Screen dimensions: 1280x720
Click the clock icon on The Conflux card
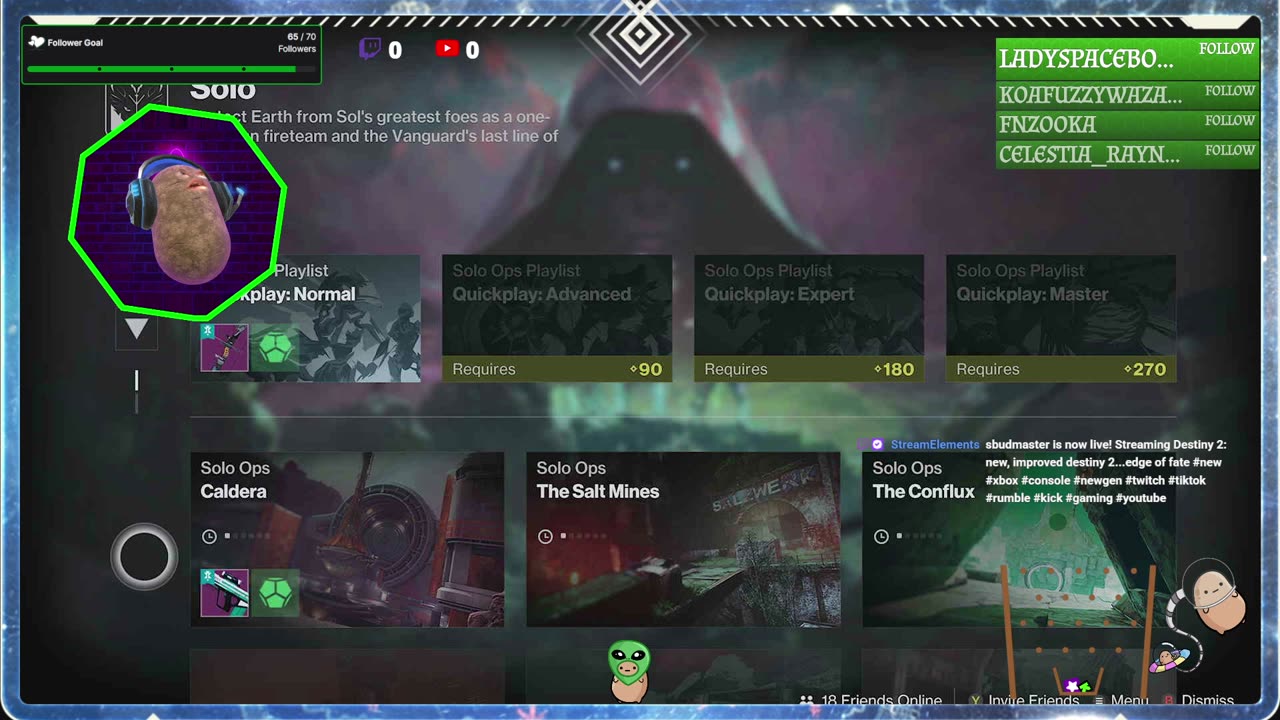pyautogui.click(x=881, y=536)
